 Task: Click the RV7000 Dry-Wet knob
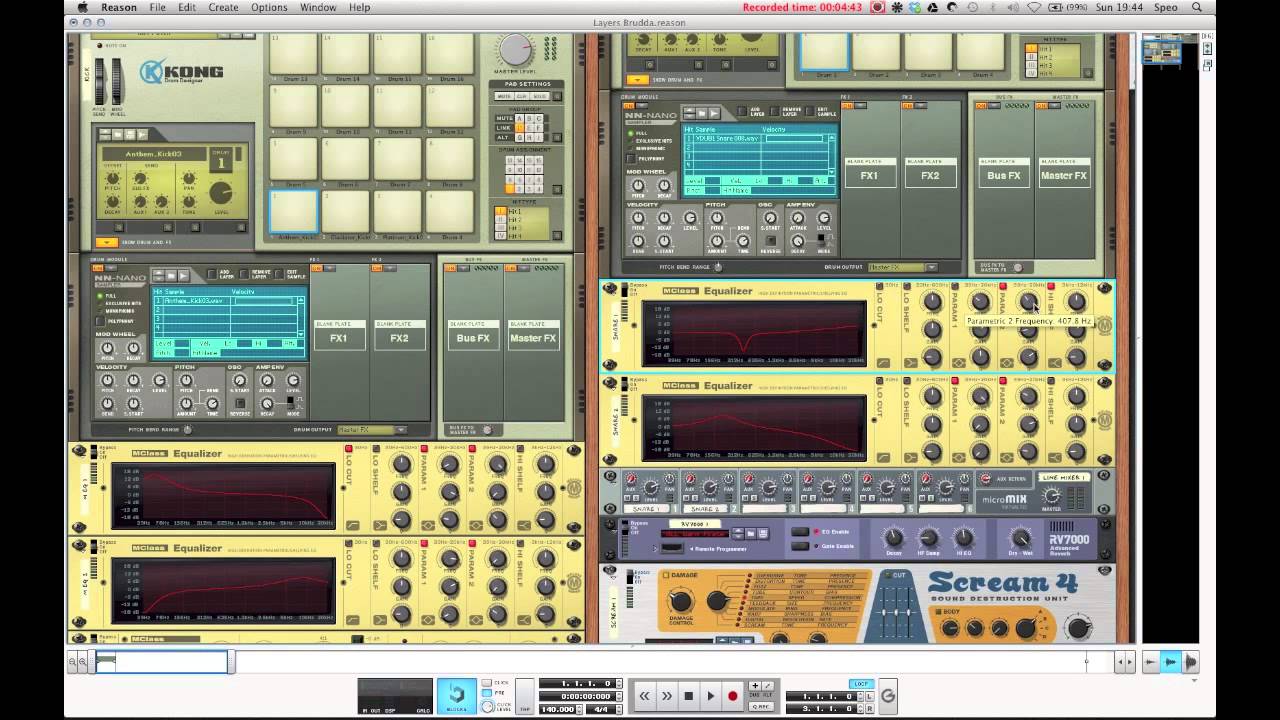click(x=1021, y=538)
